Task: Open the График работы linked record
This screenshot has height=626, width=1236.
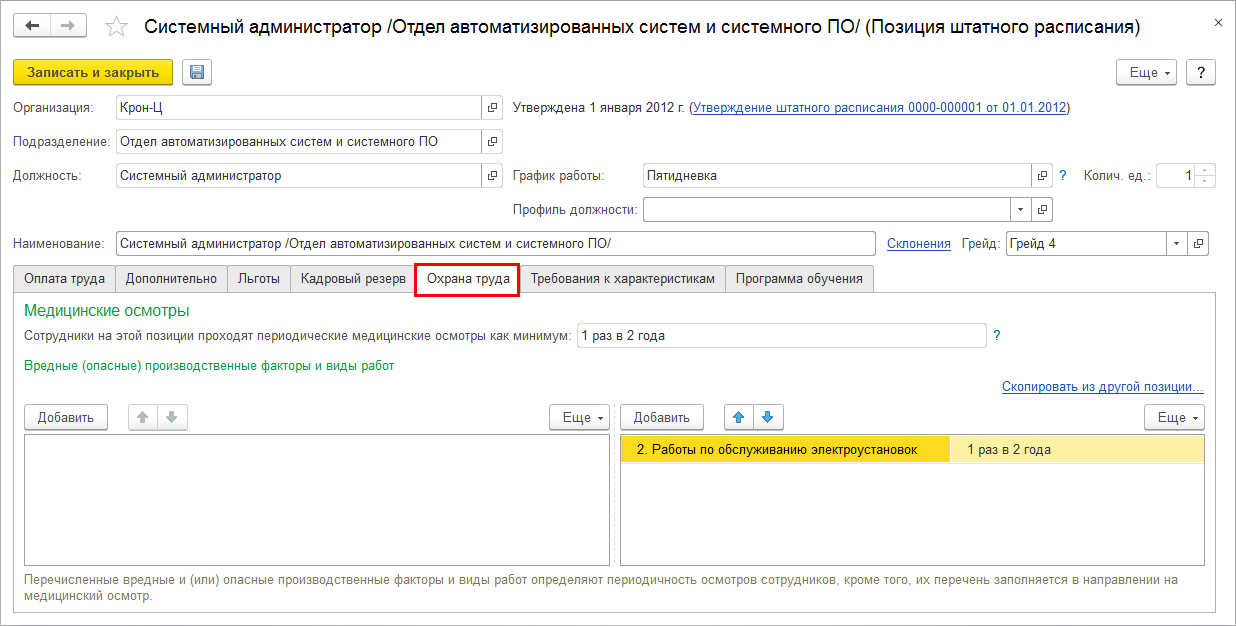Action: coord(1043,176)
